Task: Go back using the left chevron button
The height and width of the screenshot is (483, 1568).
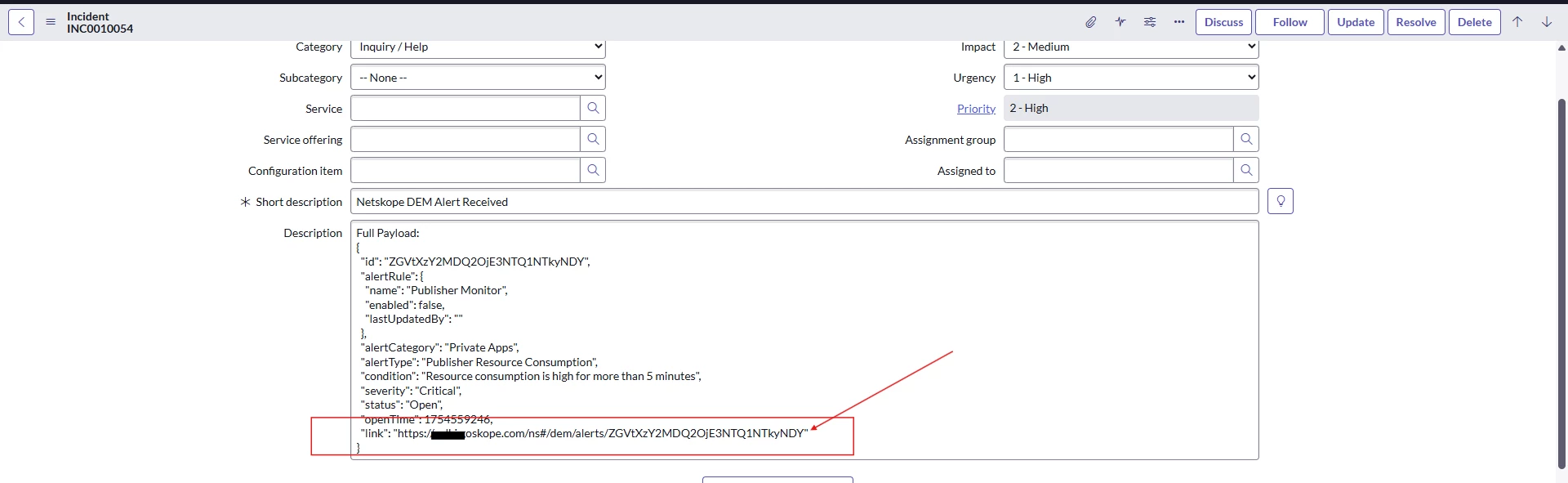Action: [21, 22]
